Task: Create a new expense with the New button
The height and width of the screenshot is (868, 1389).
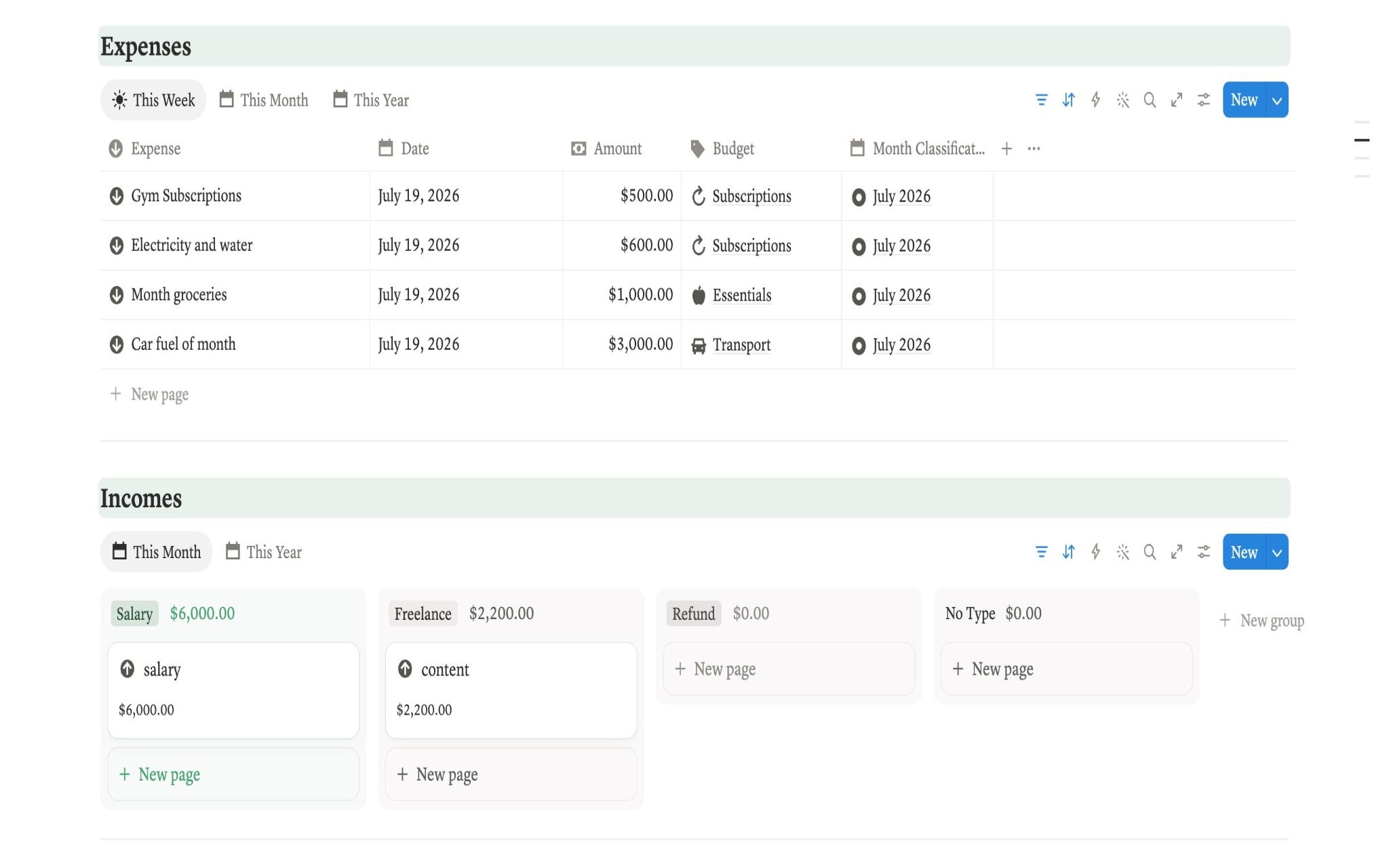Action: click(1244, 100)
